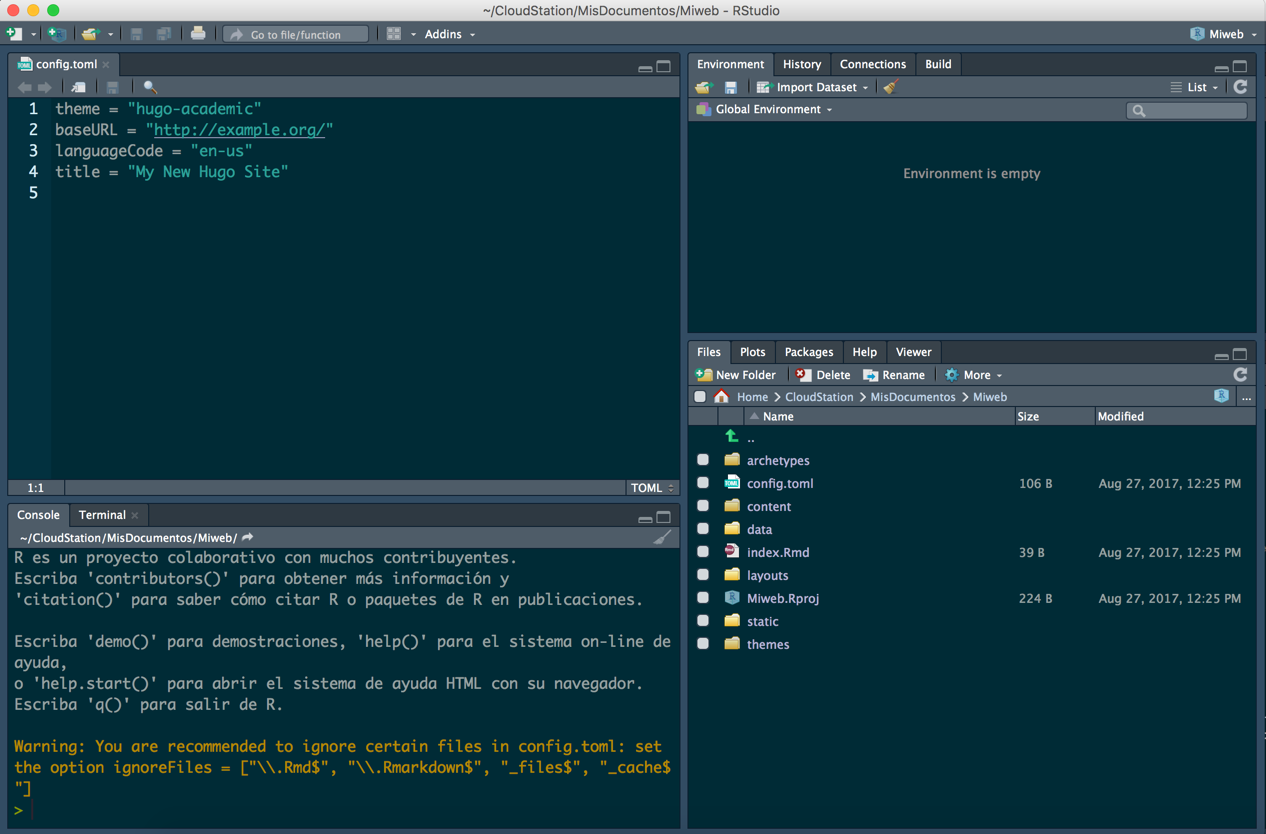Show config.toml in a new window
The height and width of the screenshot is (834, 1266).
78,87
